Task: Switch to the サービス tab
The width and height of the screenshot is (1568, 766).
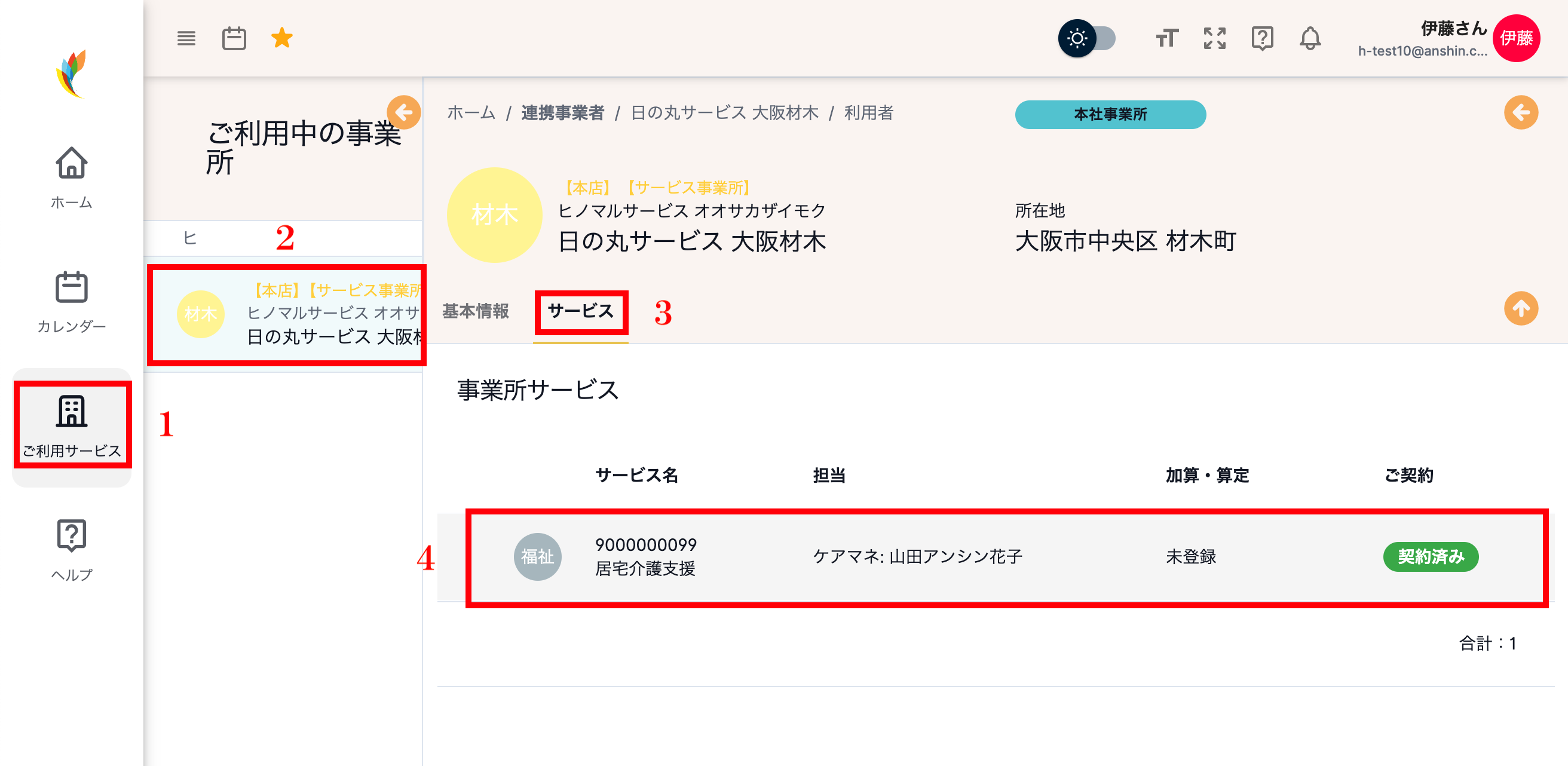Action: click(580, 311)
